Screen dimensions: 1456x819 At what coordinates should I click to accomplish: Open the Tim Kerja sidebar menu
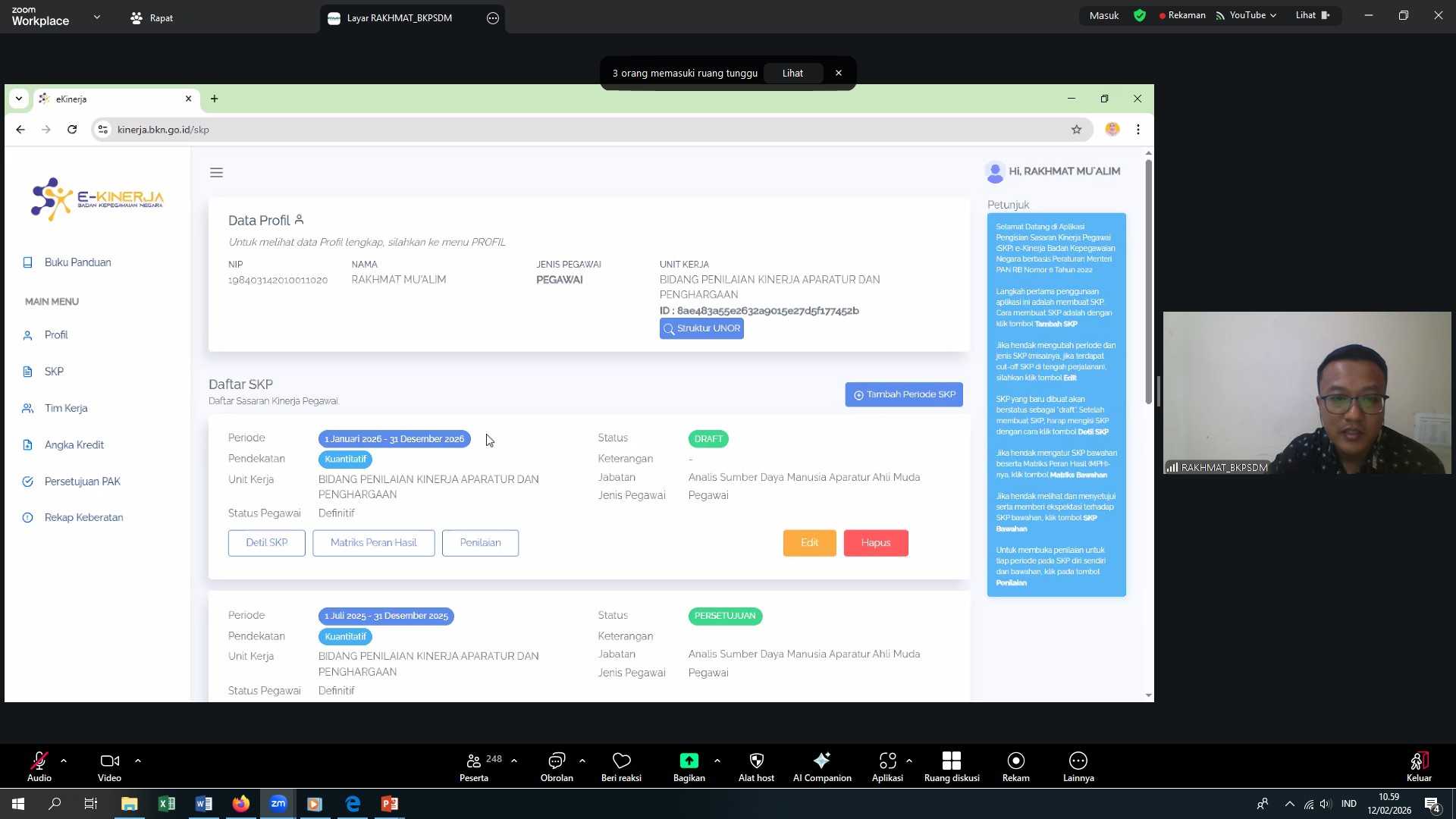(x=66, y=408)
